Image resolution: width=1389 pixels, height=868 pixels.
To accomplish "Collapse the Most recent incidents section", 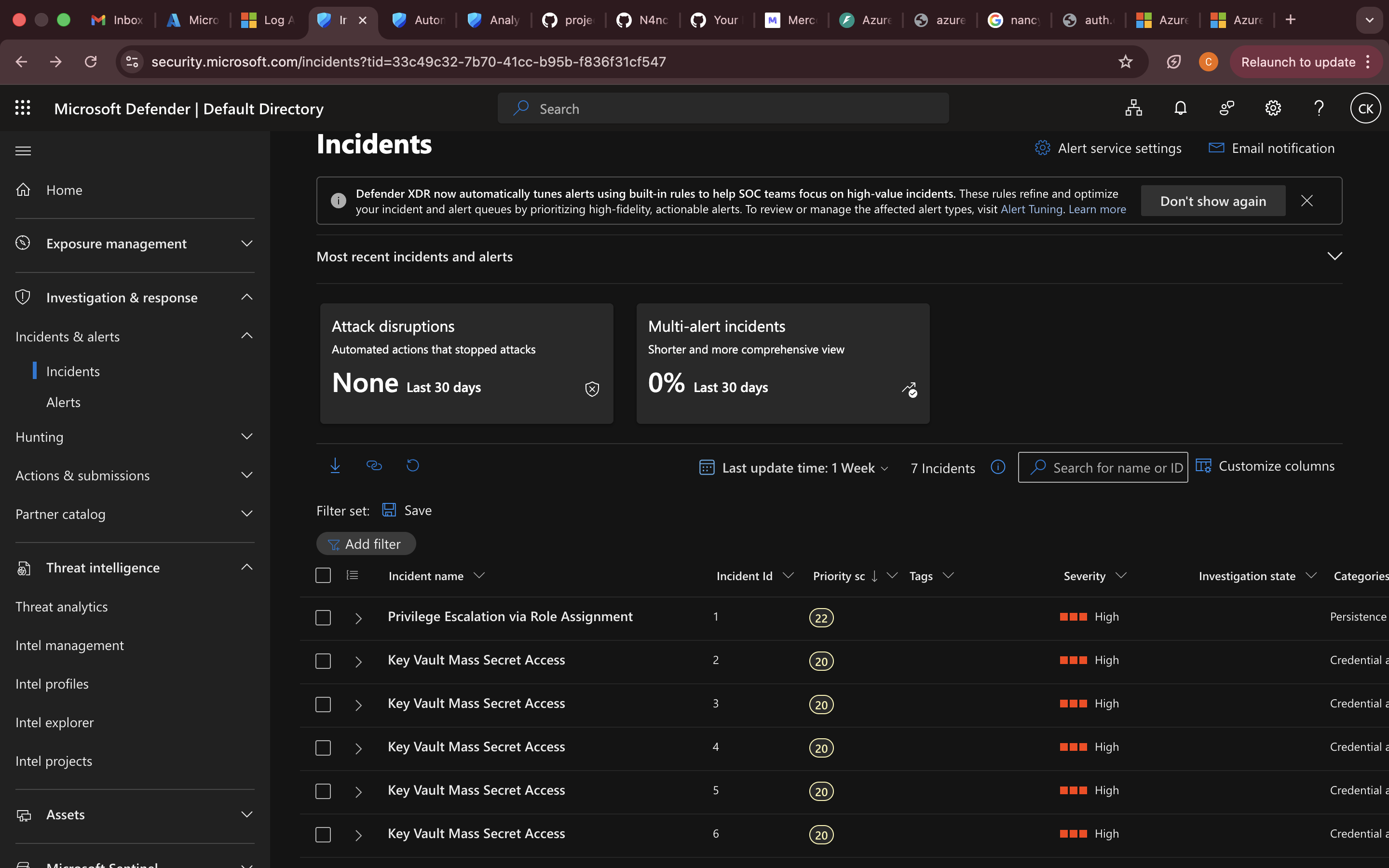I will (1335, 256).
